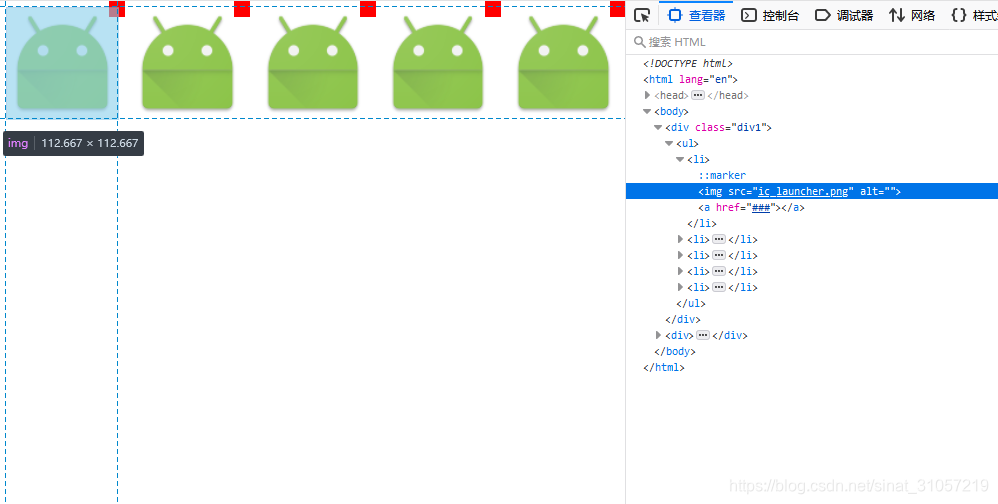Expand the last collapsed li node

coord(680,287)
